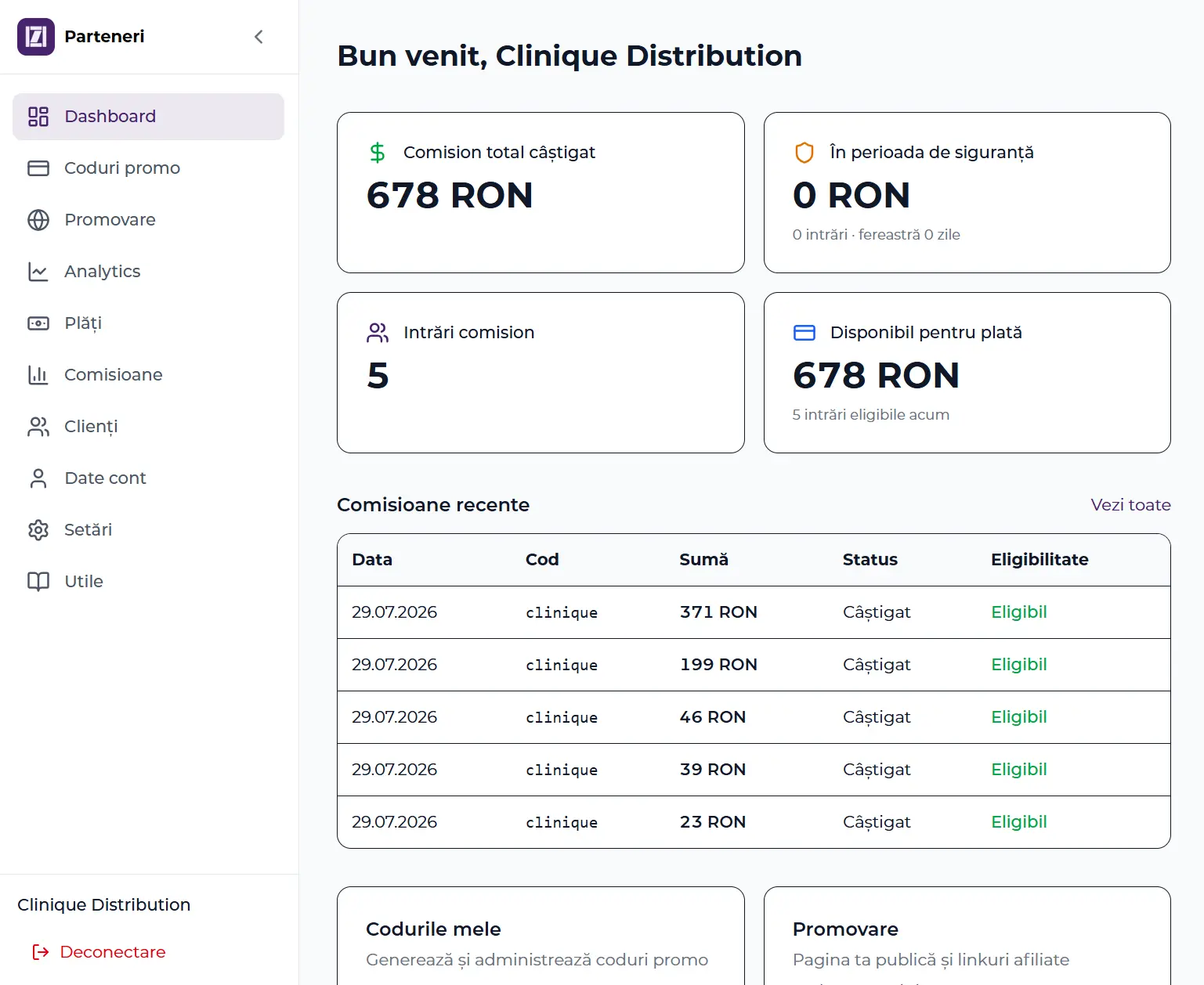Click the 199 RON amount cell
The image size is (1204, 985).
tap(718, 665)
